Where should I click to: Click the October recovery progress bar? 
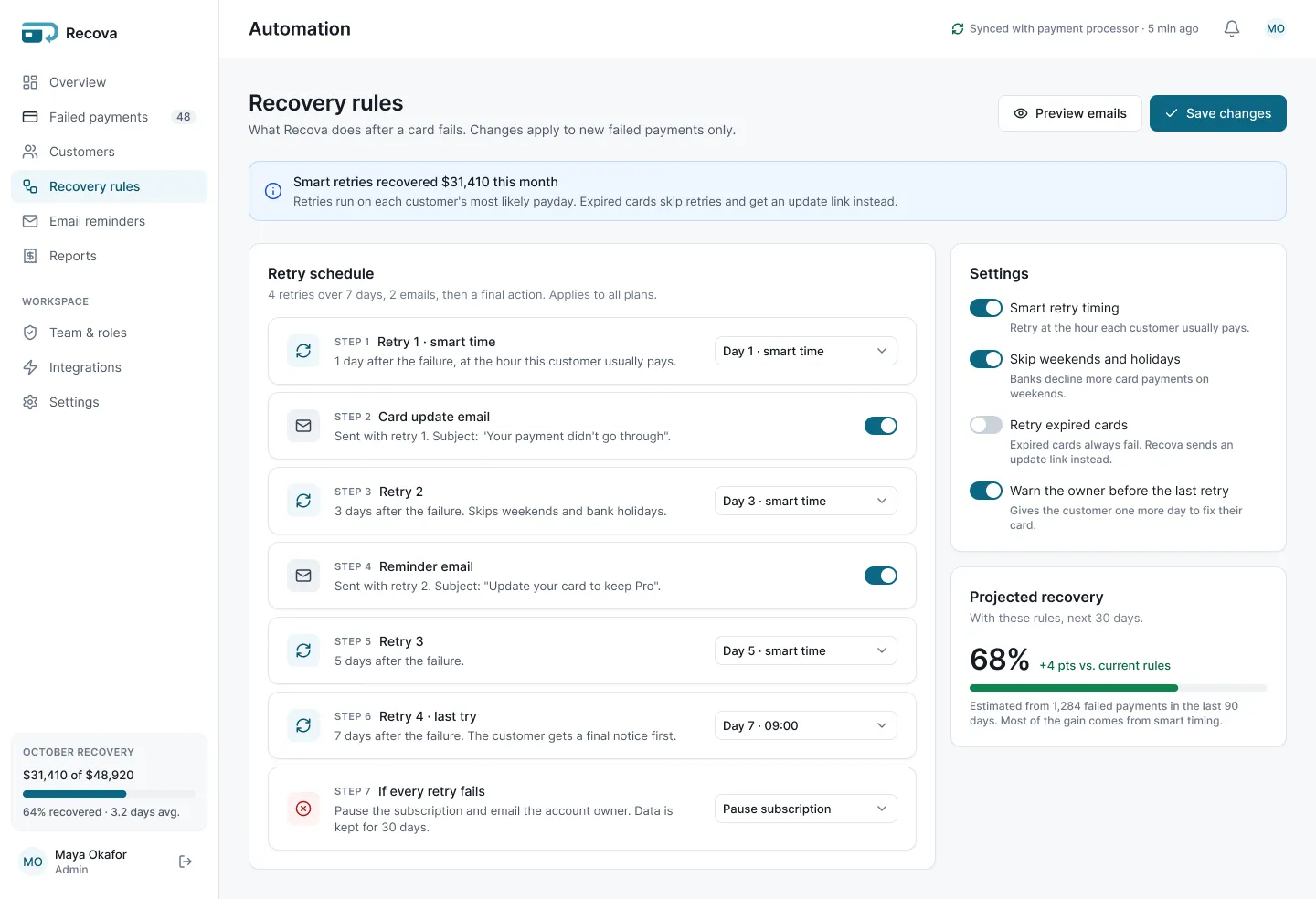pyautogui.click(x=109, y=794)
